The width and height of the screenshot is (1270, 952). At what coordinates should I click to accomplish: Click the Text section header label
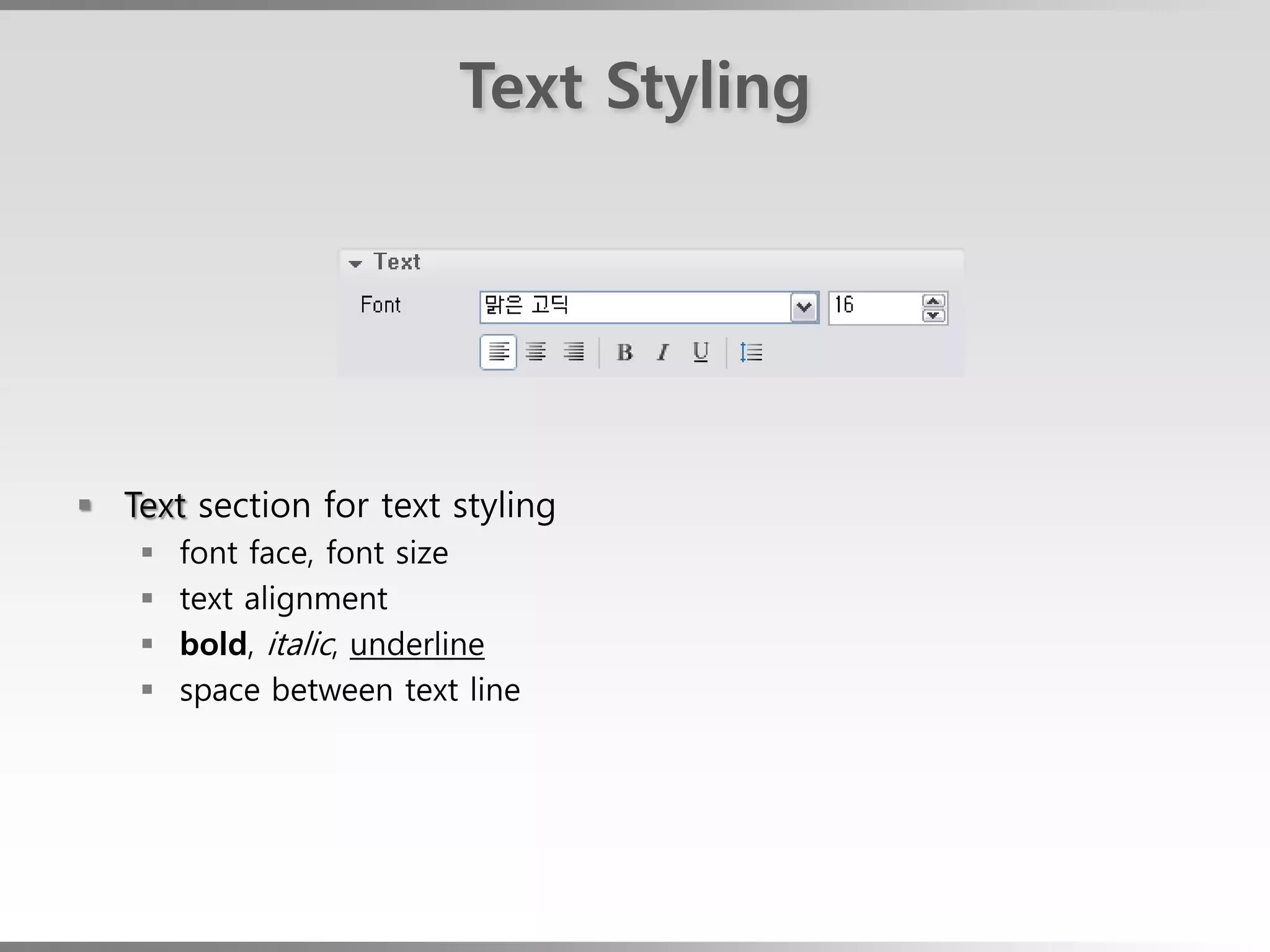[397, 262]
